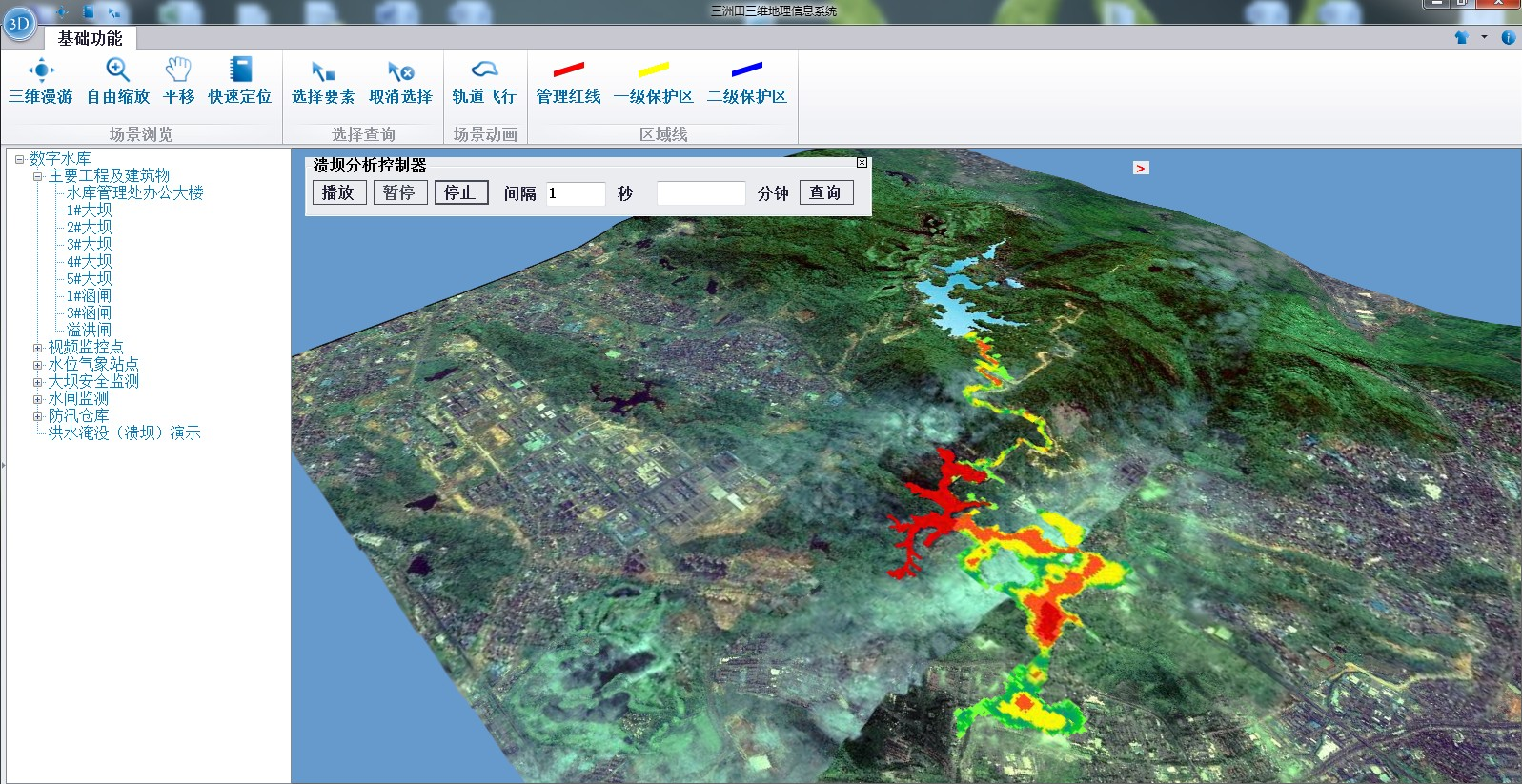Choose the 平移 pan hand tool
1522x784 pixels.
178,81
